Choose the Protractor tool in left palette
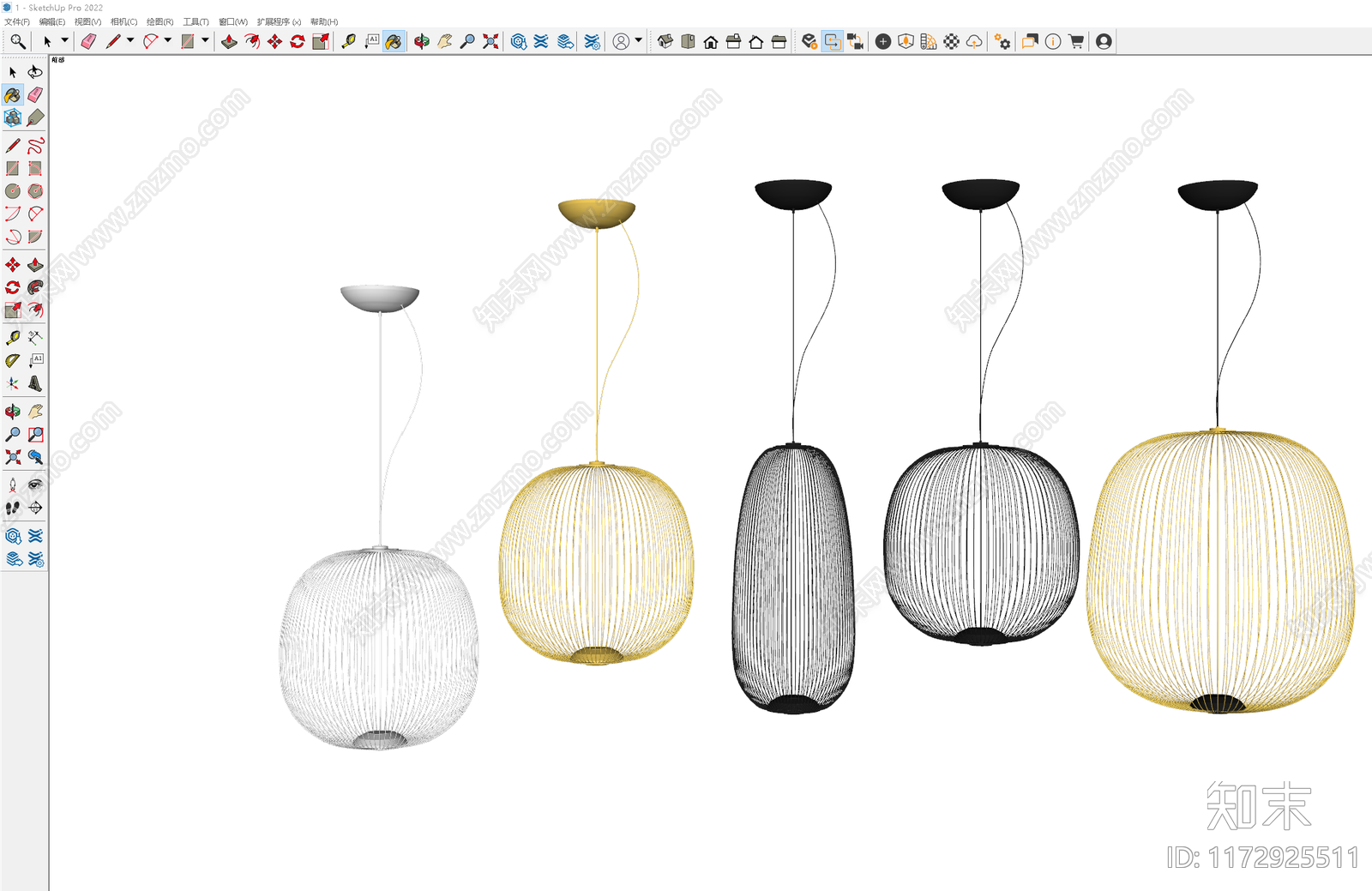The width and height of the screenshot is (1372, 891). pos(13,361)
